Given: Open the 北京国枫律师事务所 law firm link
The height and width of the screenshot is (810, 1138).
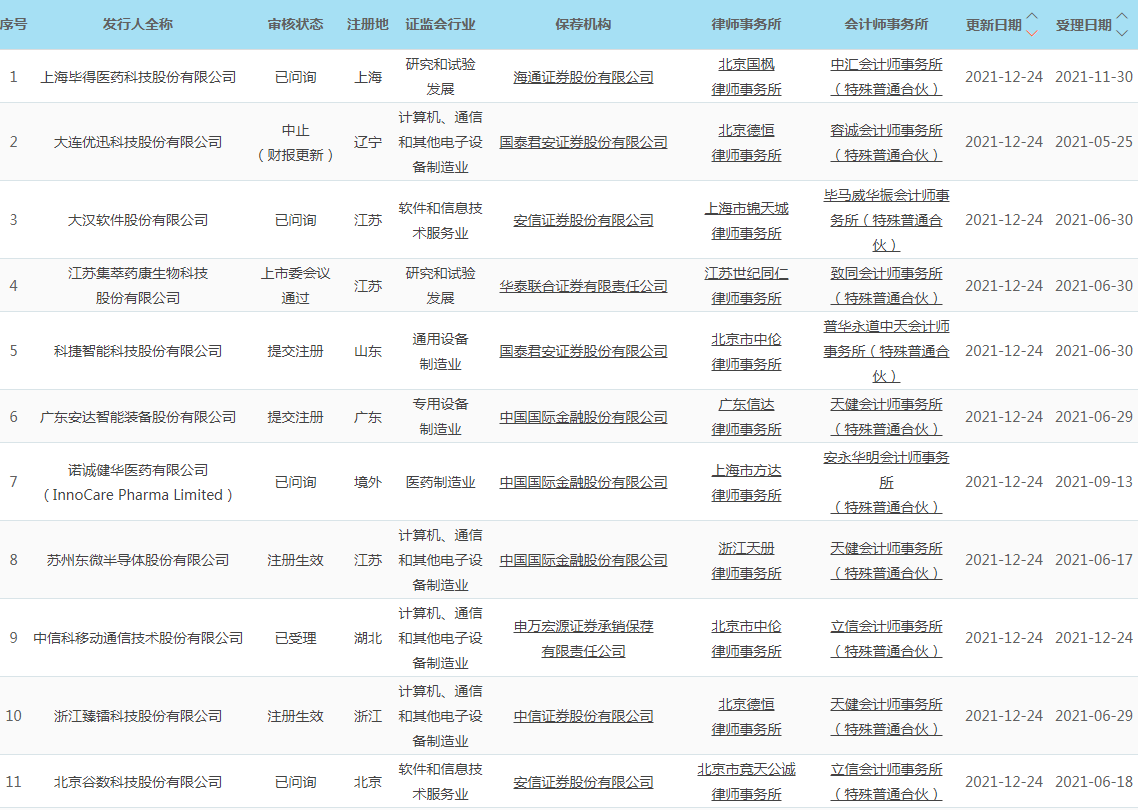Looking at the screenshot, I should (x=746, y=76).
